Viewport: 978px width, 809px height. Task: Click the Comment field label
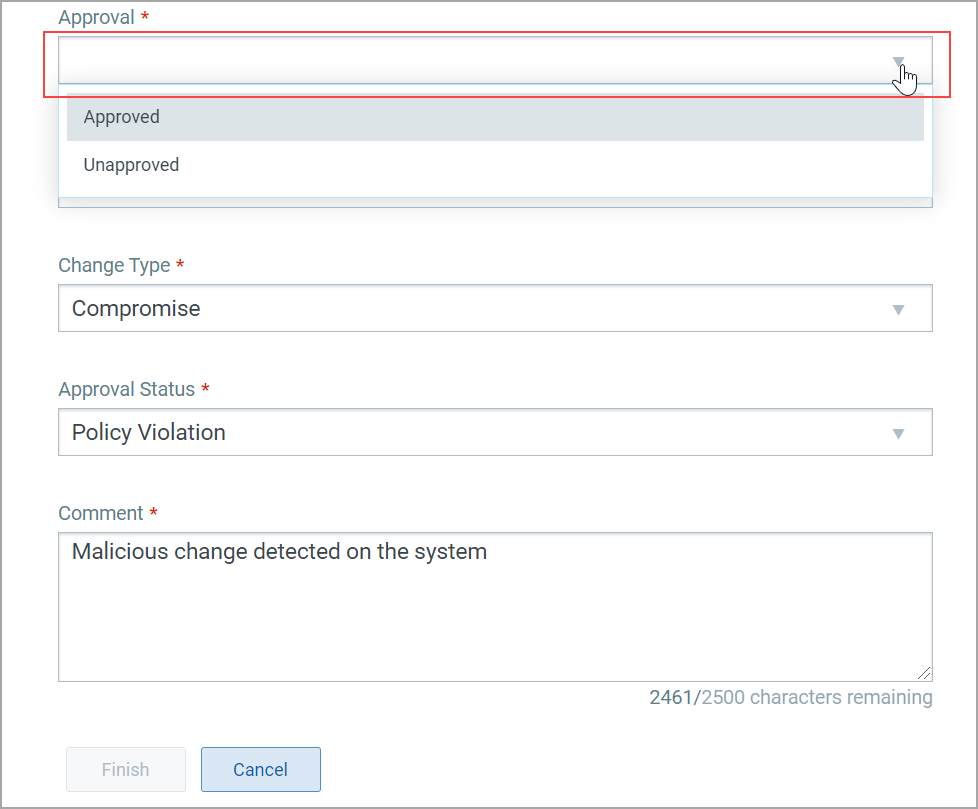point(101,513)
